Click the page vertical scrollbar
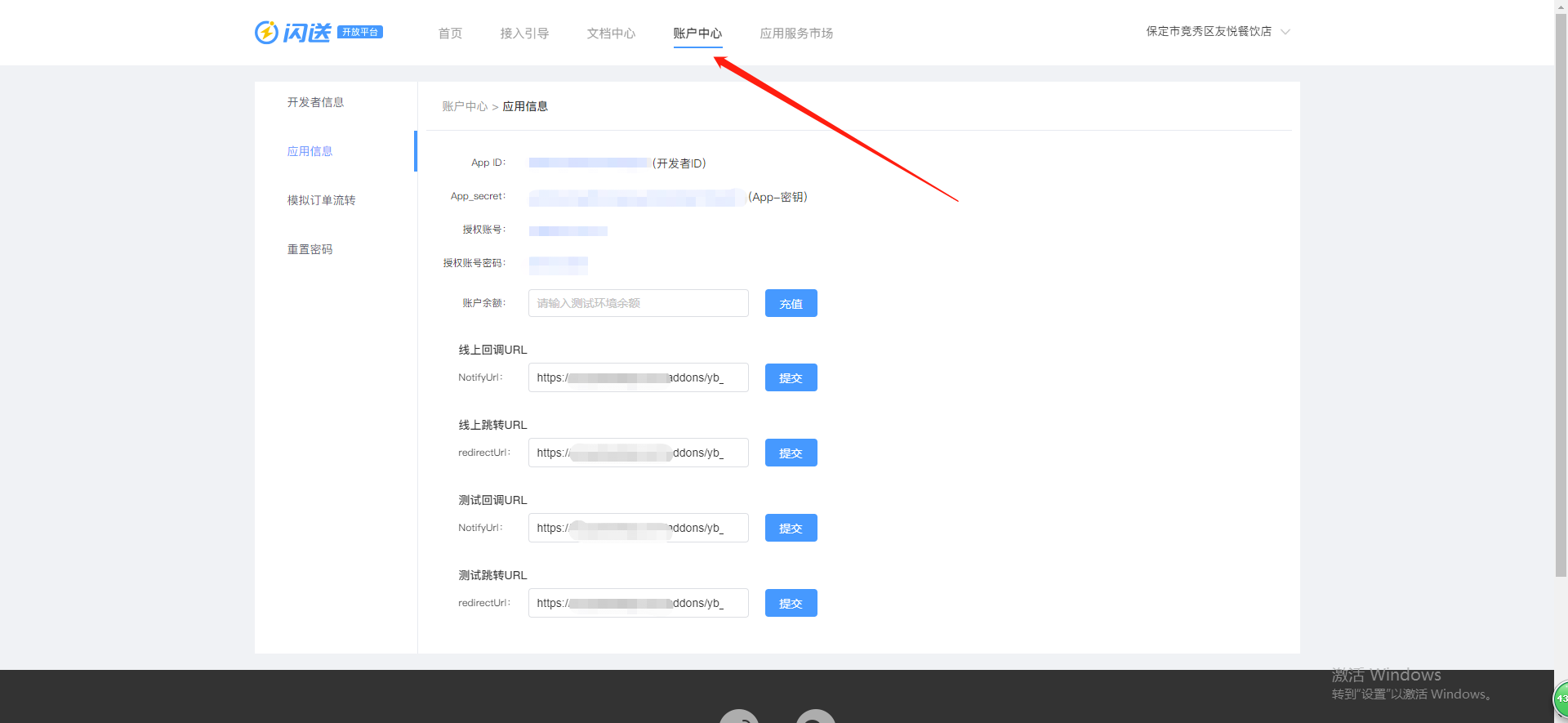Screen dimensions: 1568x723 tap(1561, 294)
